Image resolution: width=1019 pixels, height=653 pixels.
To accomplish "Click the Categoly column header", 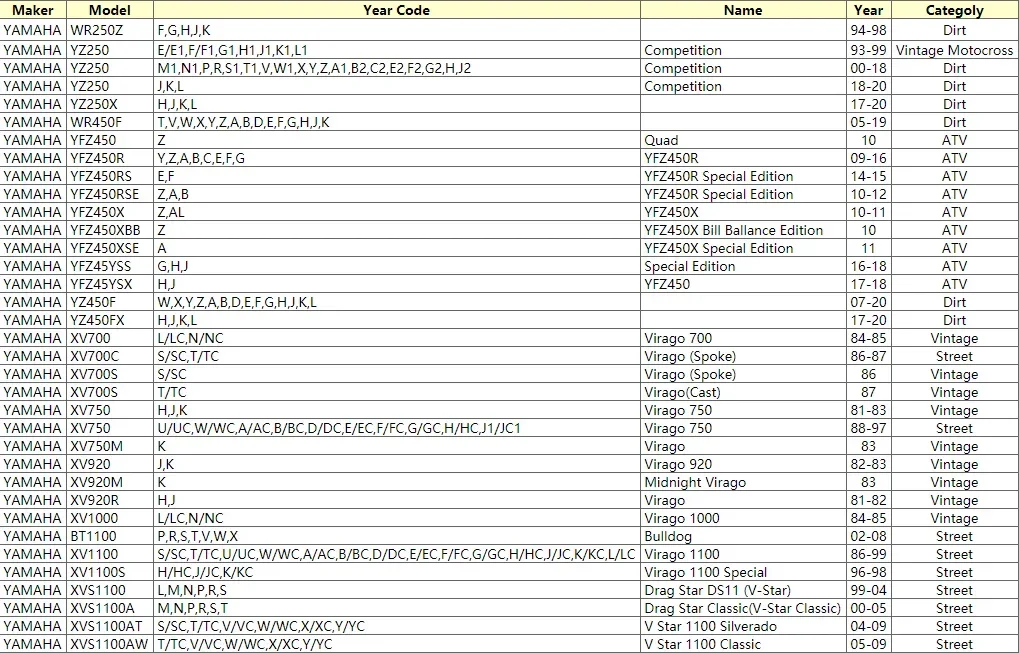I will click(x=954, y=10).
